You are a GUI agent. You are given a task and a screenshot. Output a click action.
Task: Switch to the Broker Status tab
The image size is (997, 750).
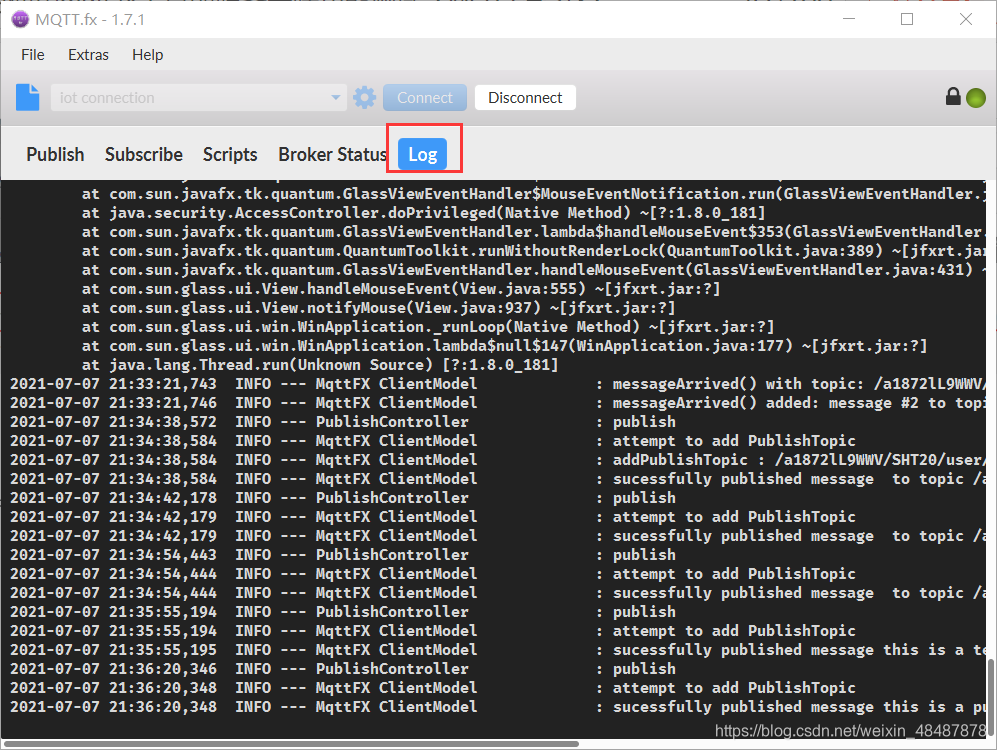pyautogui.click(x=333, y=154)
